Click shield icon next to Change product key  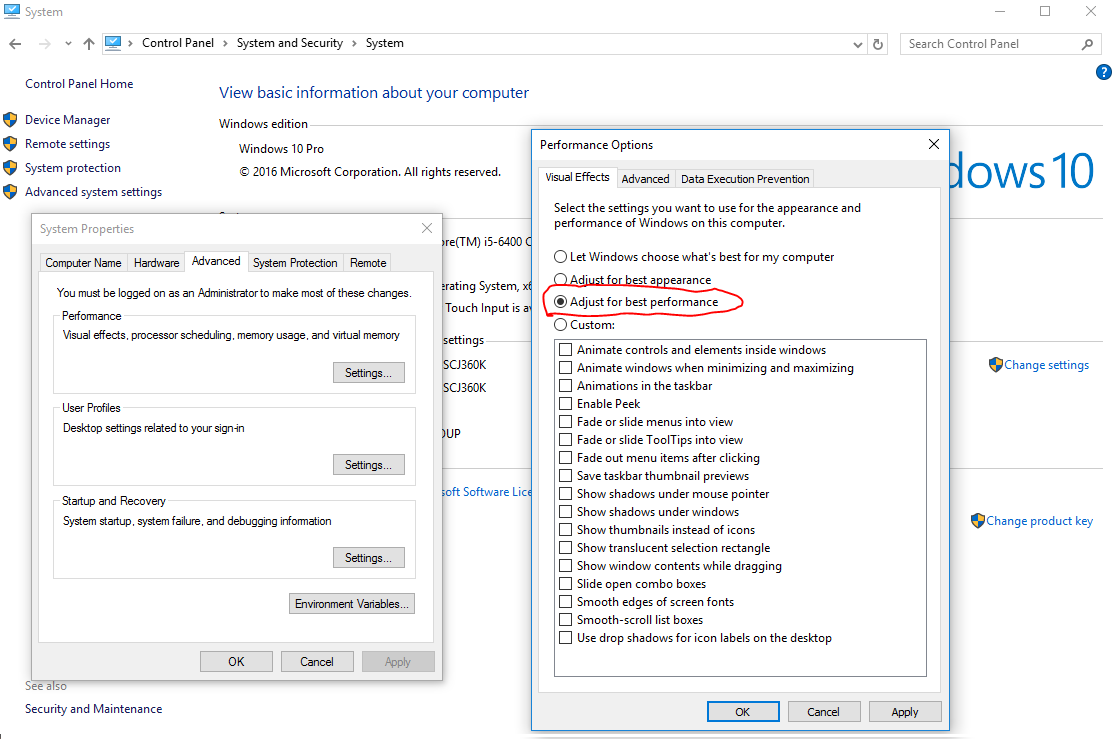tap(977, 521)
